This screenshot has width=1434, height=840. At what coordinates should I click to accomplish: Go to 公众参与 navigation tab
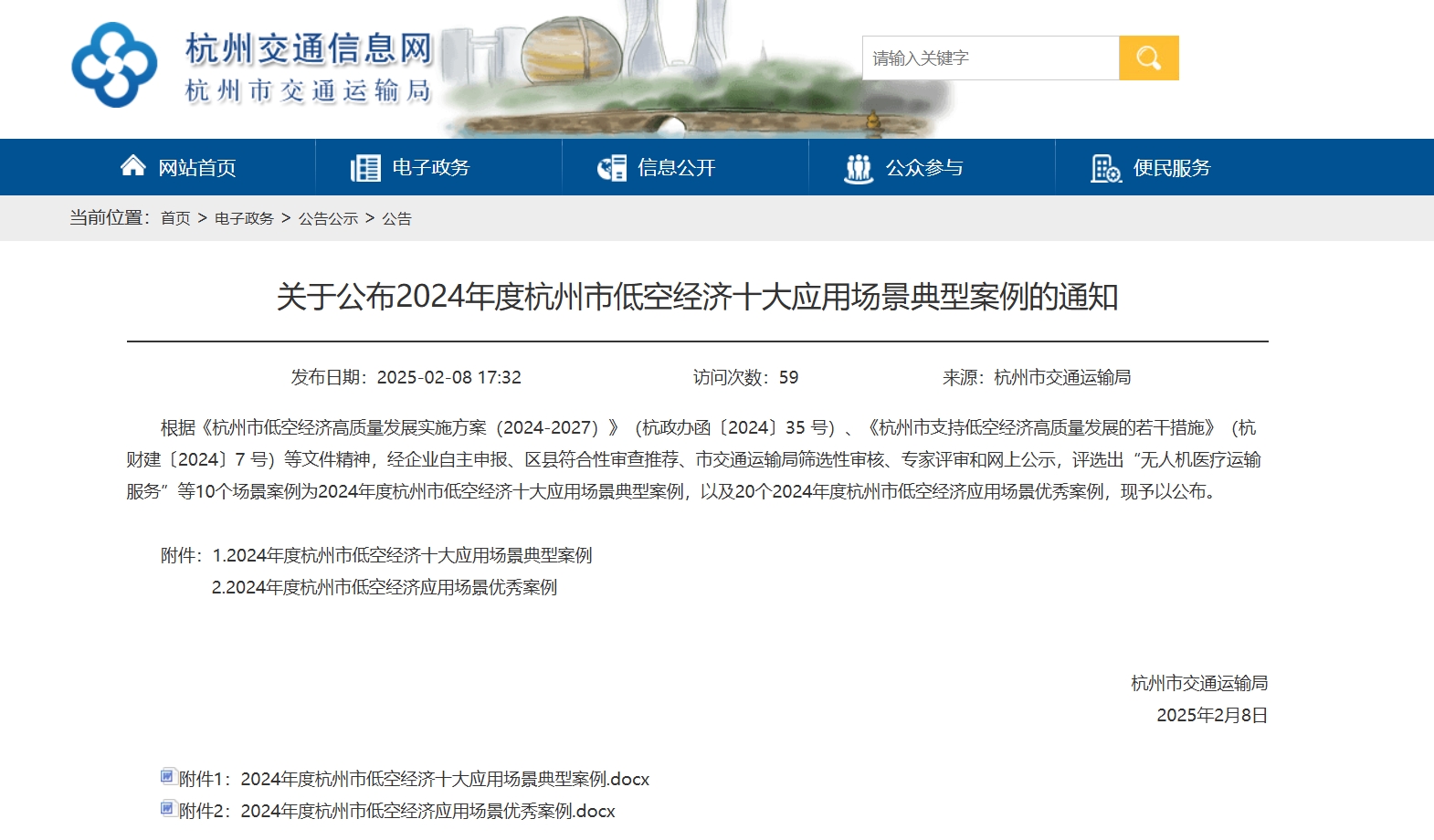click(x=924, y=168)
